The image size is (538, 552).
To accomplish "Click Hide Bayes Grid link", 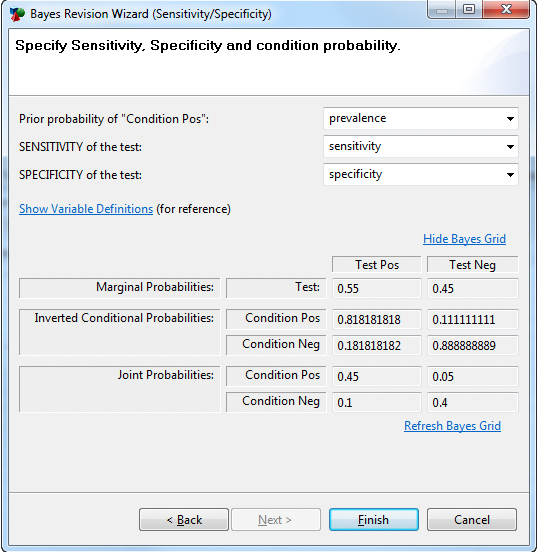I will click(x=464, y=239).
